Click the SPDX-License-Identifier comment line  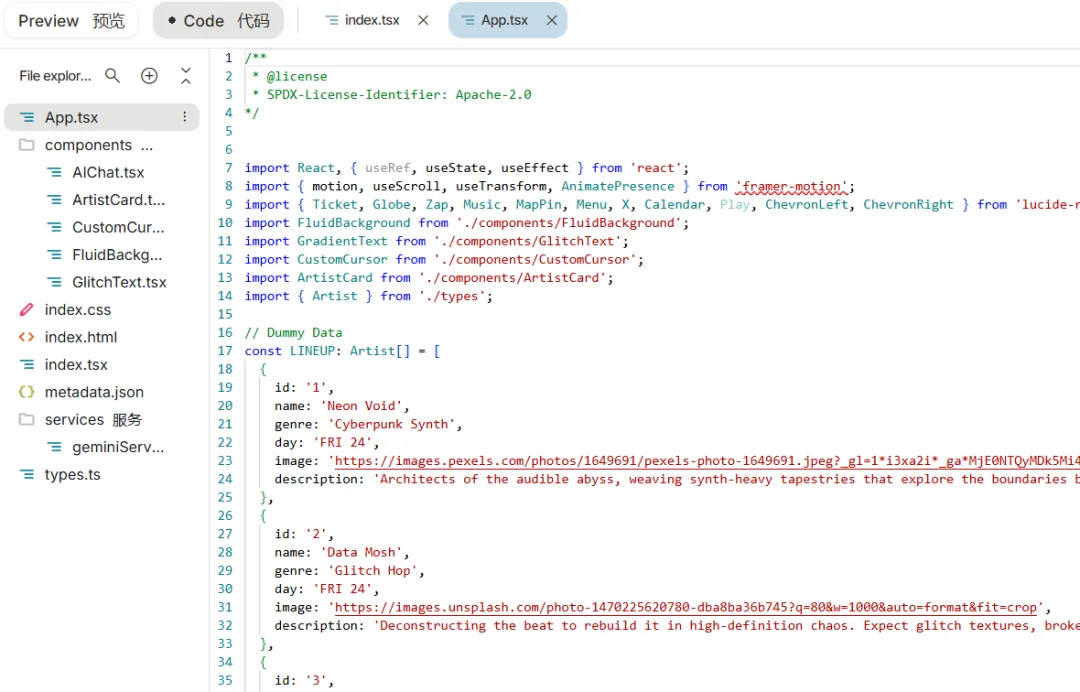(392, 94)
